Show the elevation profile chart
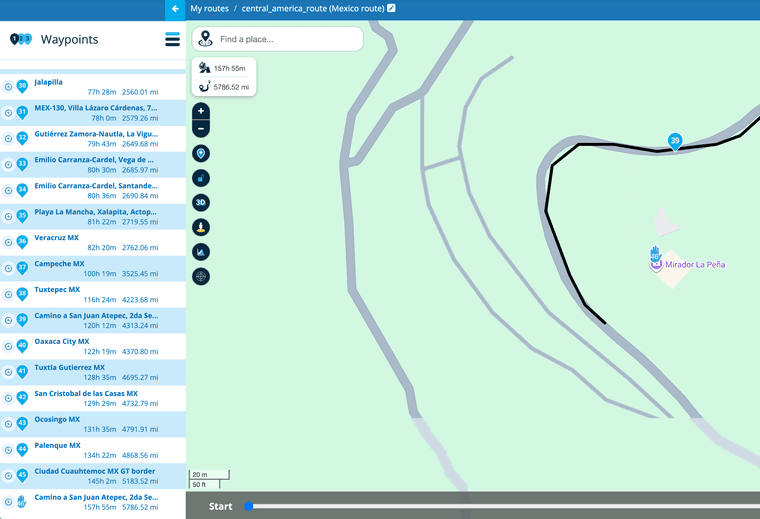760x519 pixels. point(201,251)
